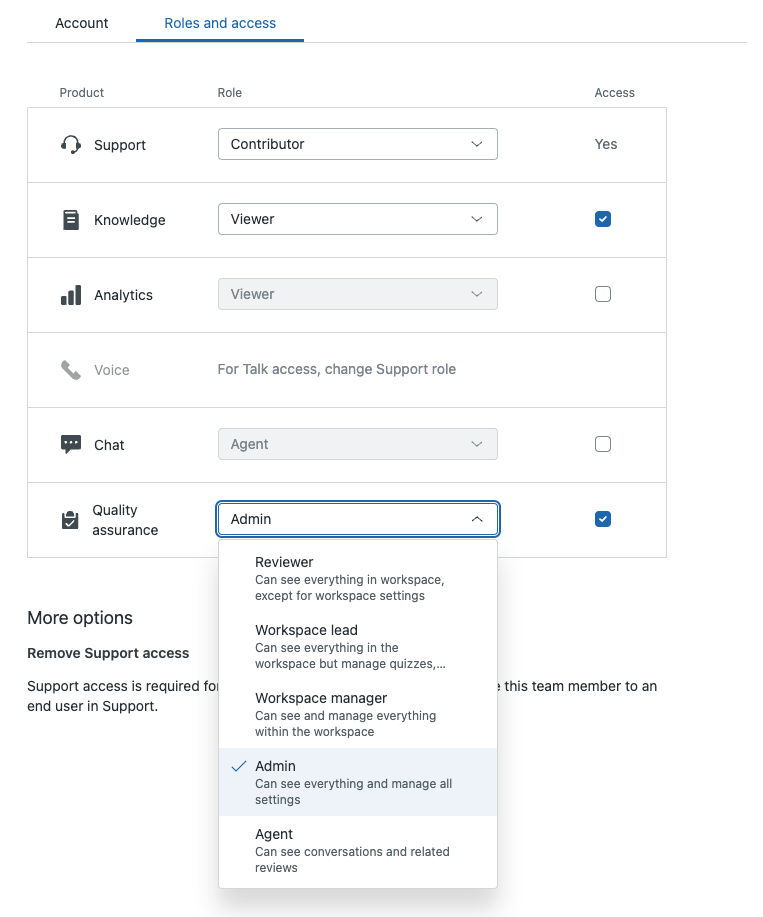Open the Support role Contributor dropdown
The height and width of the screenshot is (917, 763).
[357, 144]
